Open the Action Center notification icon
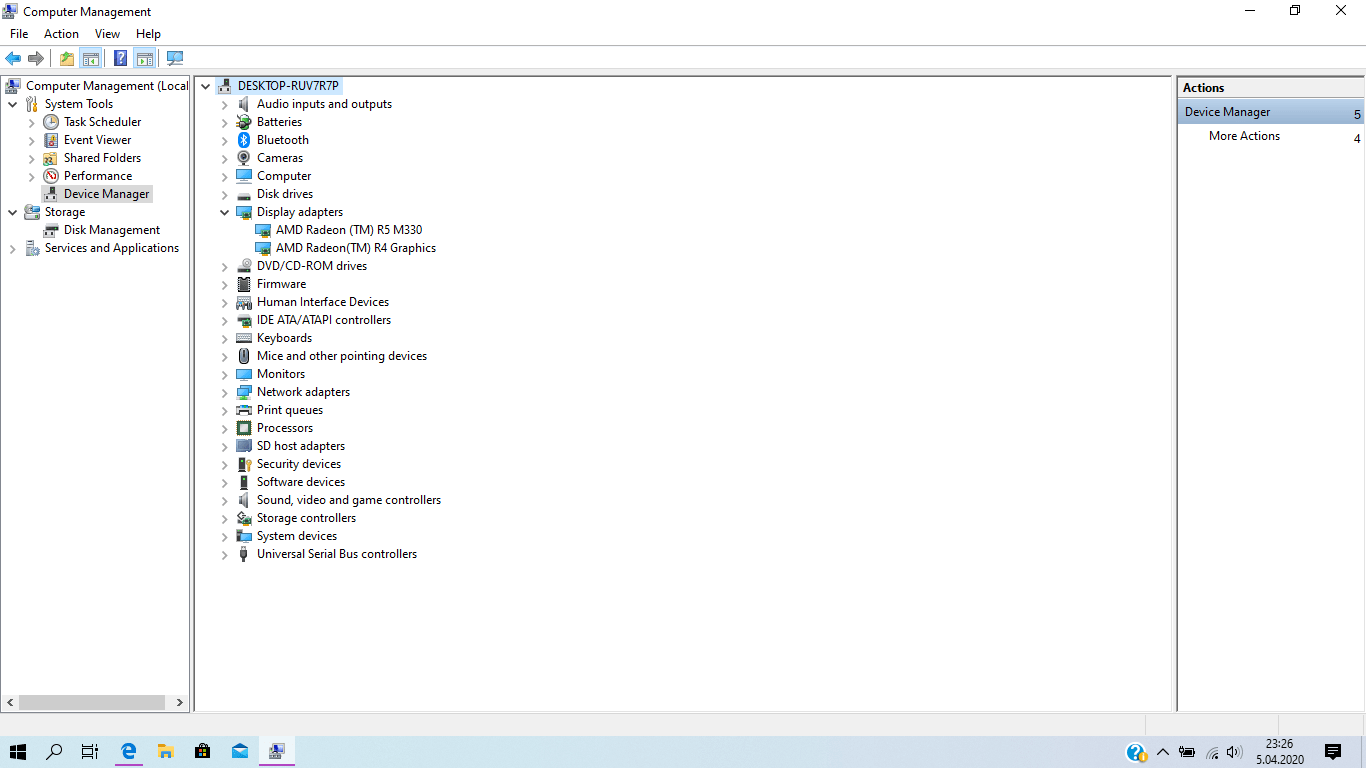1366x768 pixels. [x=1332, y=752]
